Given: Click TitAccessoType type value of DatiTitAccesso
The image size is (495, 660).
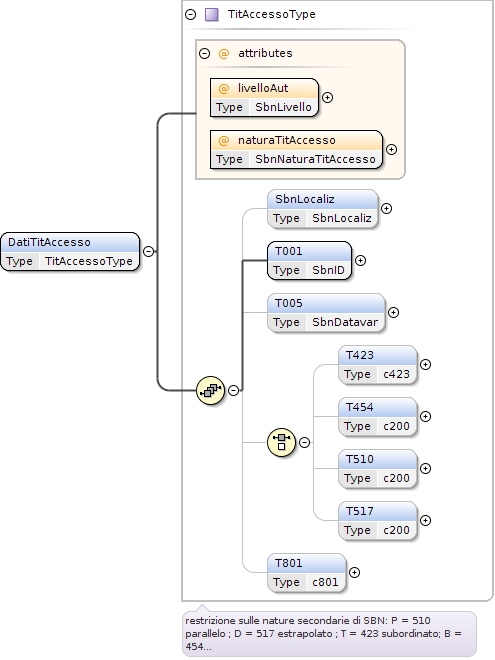Looking at the screenshot, I should pyautogui.click(x=89, y=261).
